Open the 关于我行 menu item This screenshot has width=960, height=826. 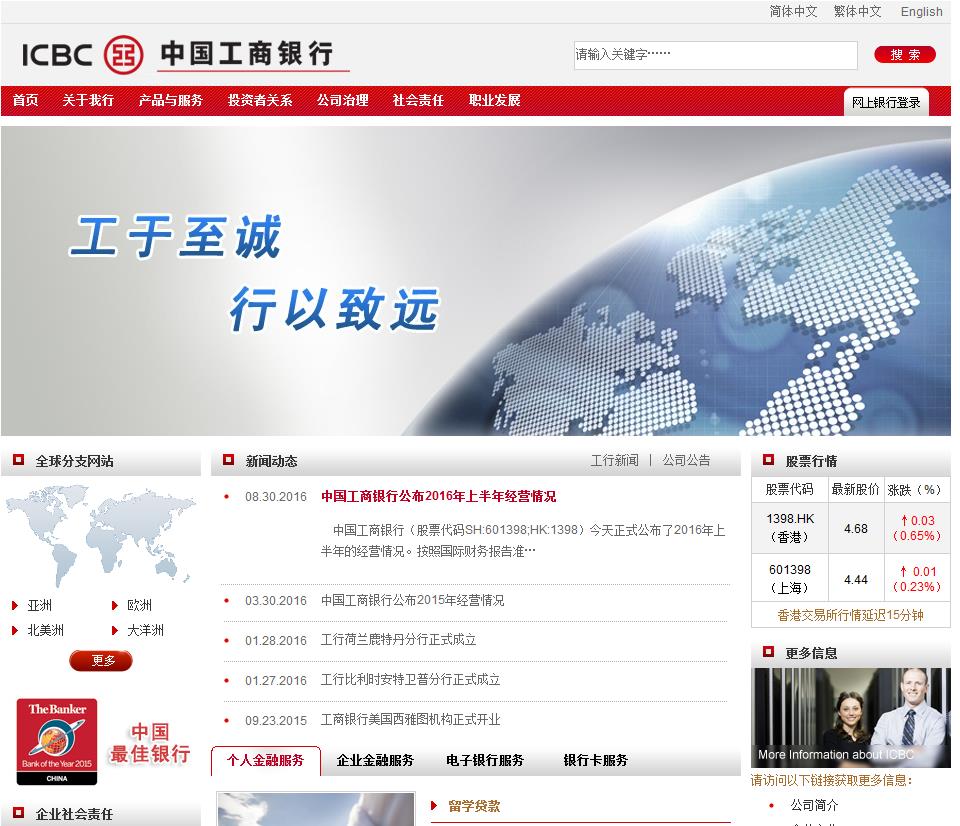point(88,100)
